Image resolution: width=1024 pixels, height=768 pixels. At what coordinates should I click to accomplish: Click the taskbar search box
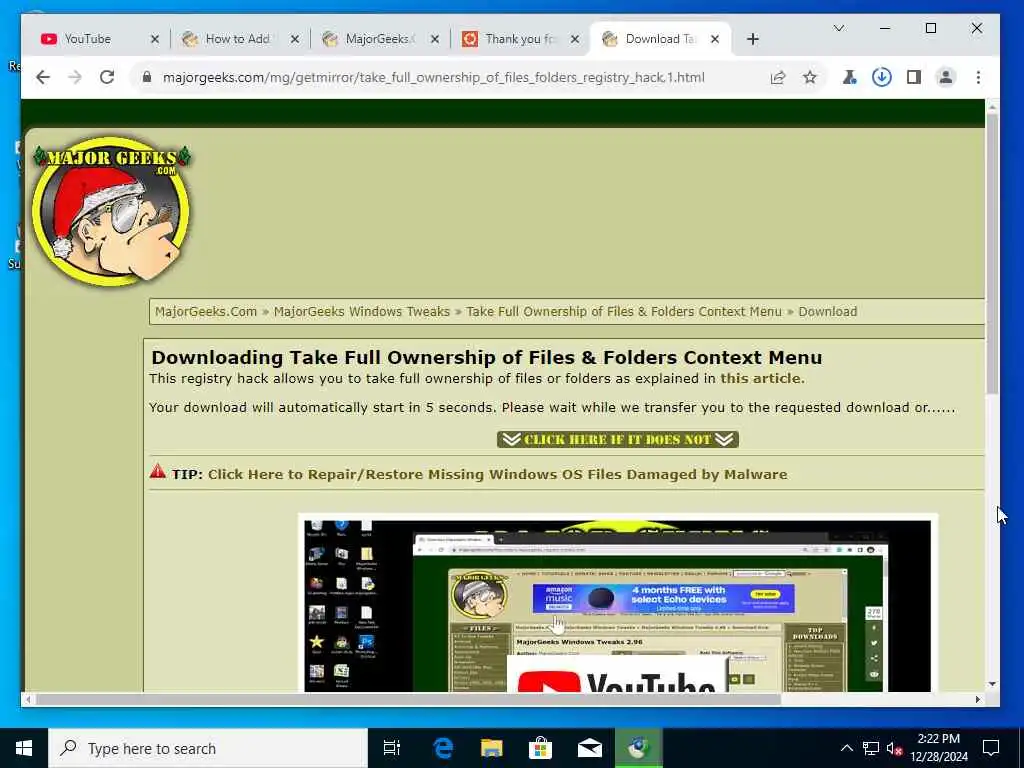[x=208, y=748]
